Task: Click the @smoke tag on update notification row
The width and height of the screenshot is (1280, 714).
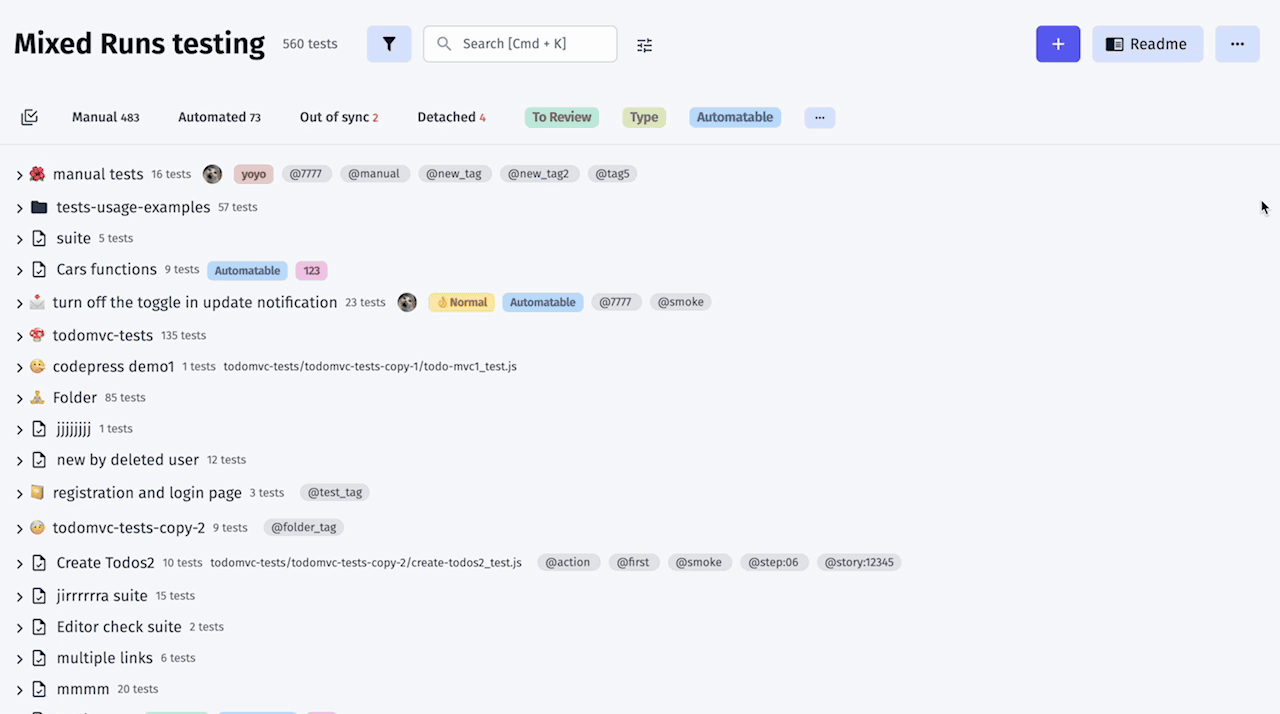Action: [680, 302]
